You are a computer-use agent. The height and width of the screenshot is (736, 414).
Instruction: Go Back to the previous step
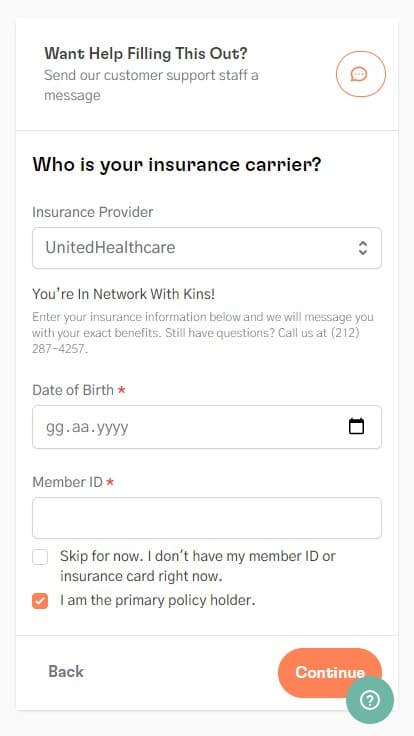tap(66, 672)
